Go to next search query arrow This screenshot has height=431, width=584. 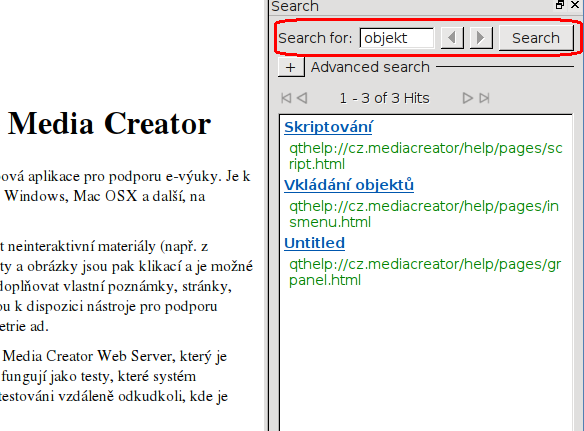(x=481, y=38)
